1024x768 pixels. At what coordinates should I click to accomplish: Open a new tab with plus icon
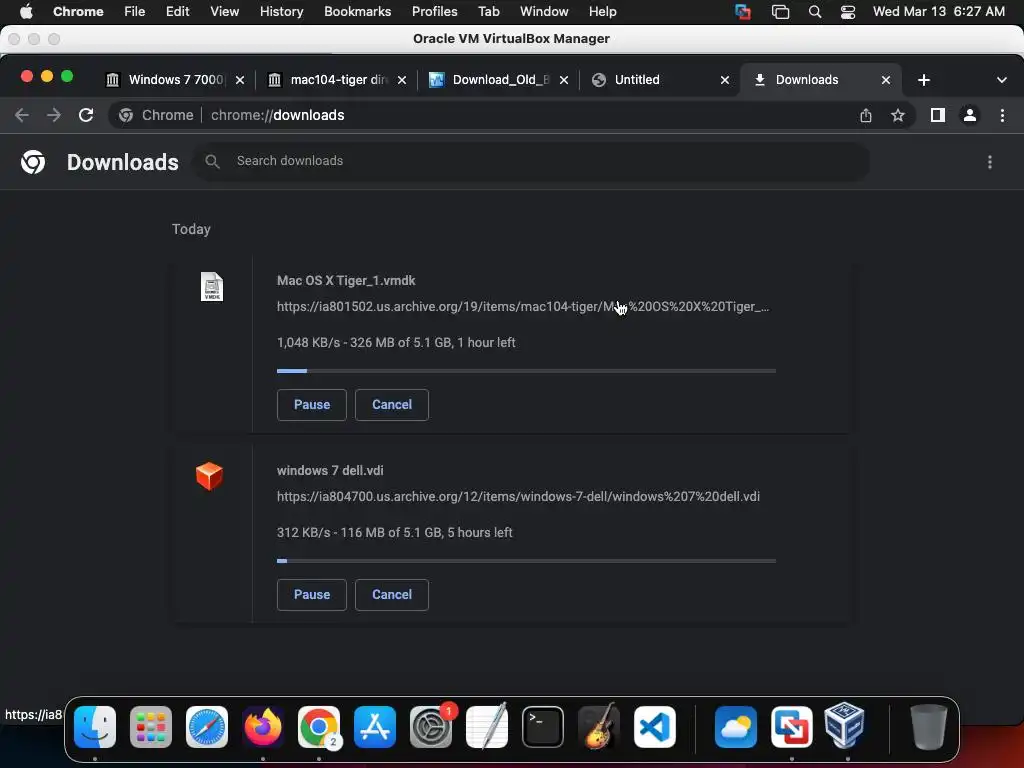tap(923, 80)
